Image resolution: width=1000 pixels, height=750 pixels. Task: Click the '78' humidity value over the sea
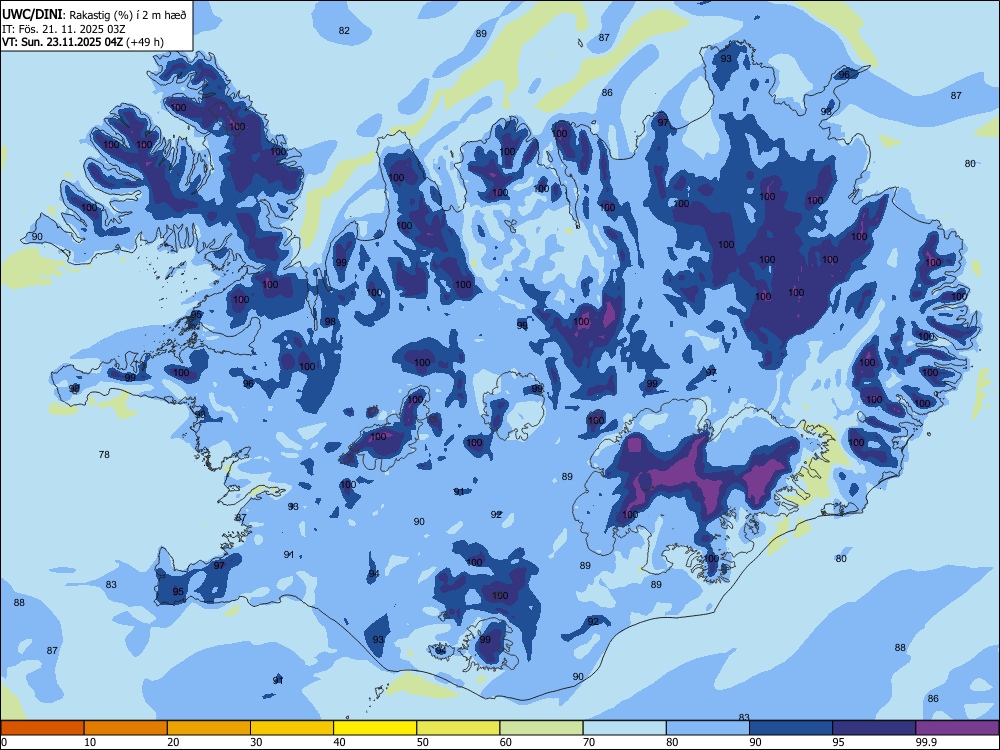coord(104,454)
